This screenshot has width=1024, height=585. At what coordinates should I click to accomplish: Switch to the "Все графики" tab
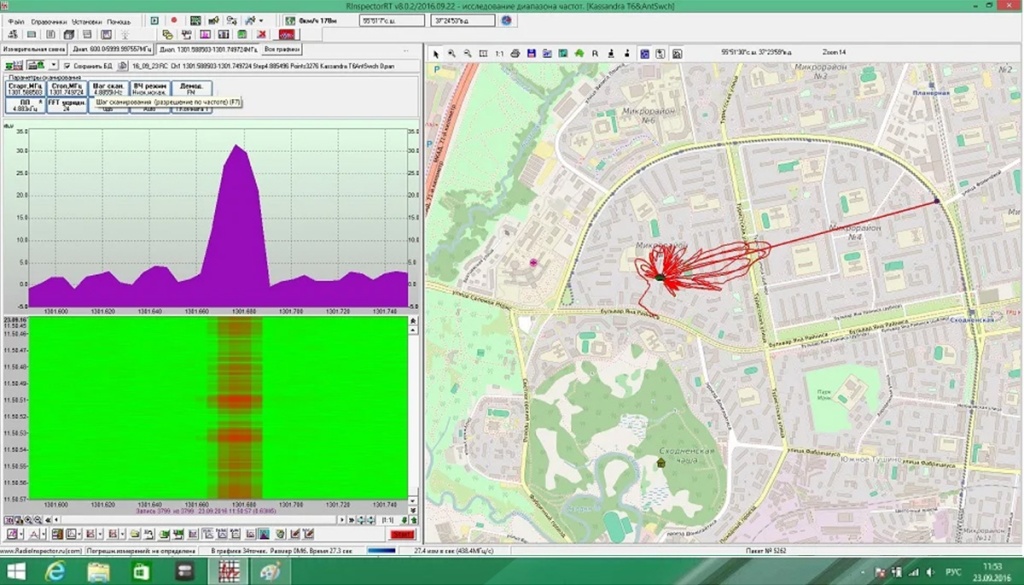282,48
